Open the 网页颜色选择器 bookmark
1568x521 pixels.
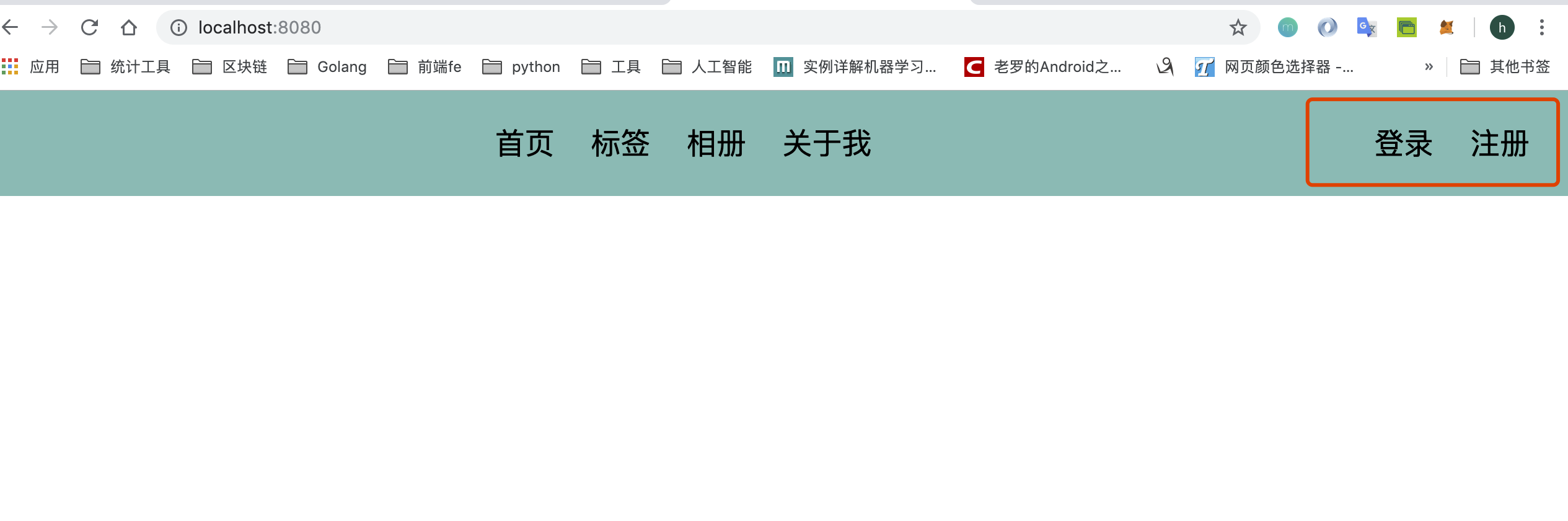point(1274,66)
